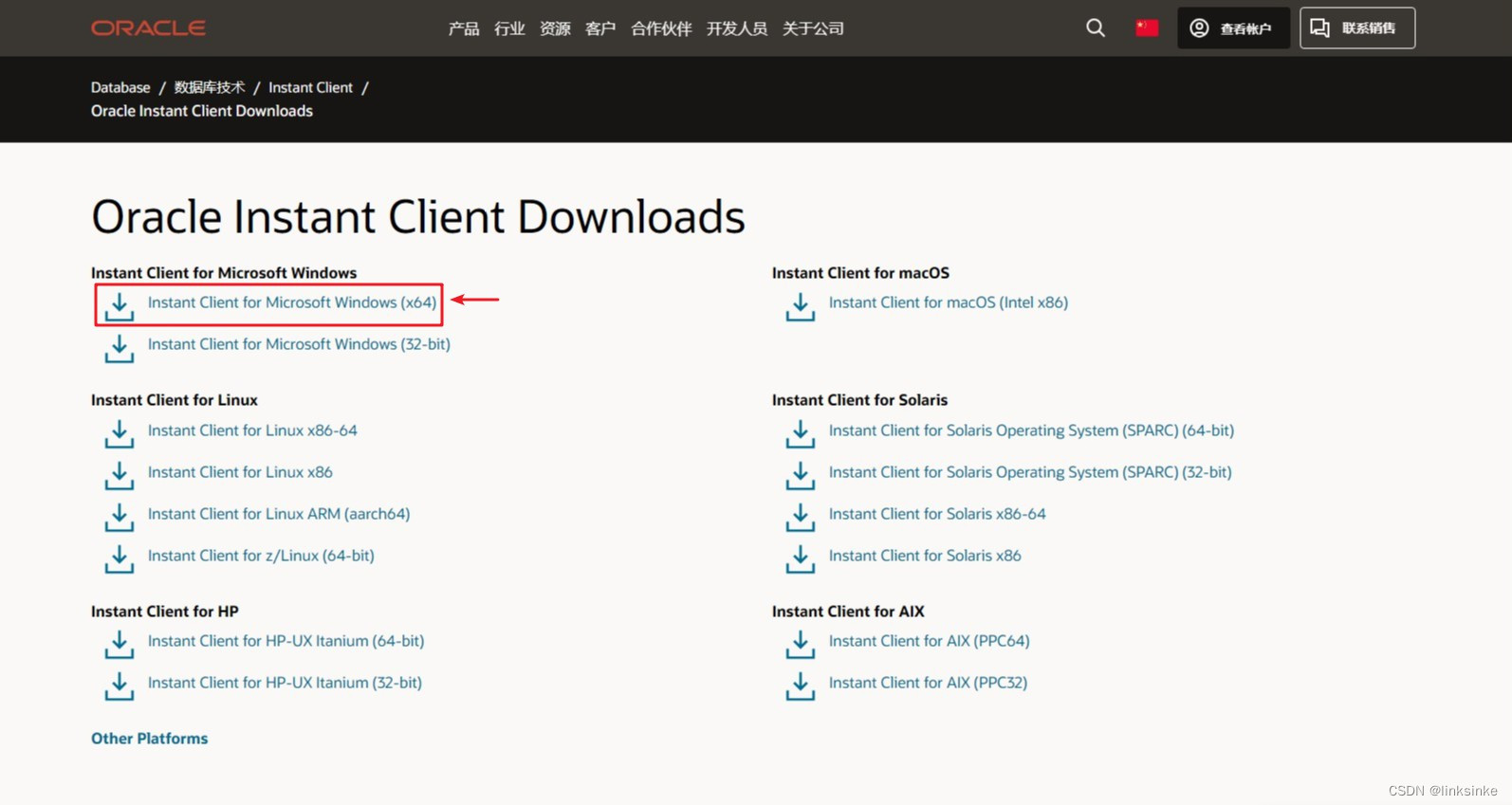Open Instant Client for Solaris x86-64 link
Viewport: 1512px width, 805px height.
(937, 514)
